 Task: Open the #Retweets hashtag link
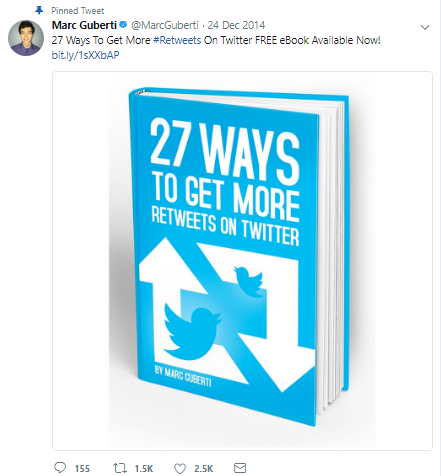click(177, 40)
